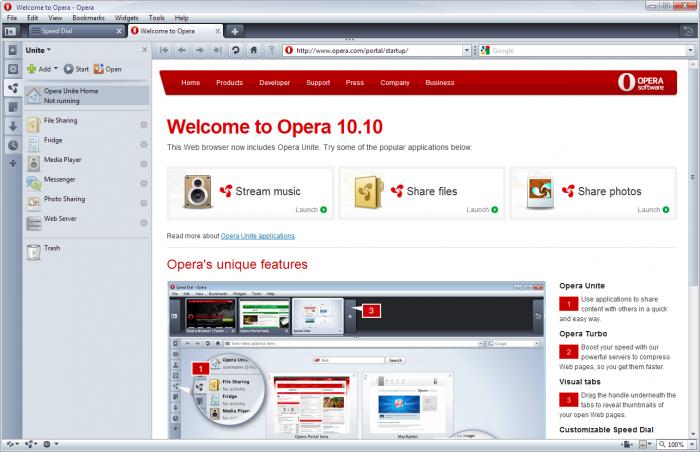Image resolution: width=700 pixels, height=452 pixels.
Task: Open the Add dropdown arrow
Action: pyautogui.click(x=56, y=69)
